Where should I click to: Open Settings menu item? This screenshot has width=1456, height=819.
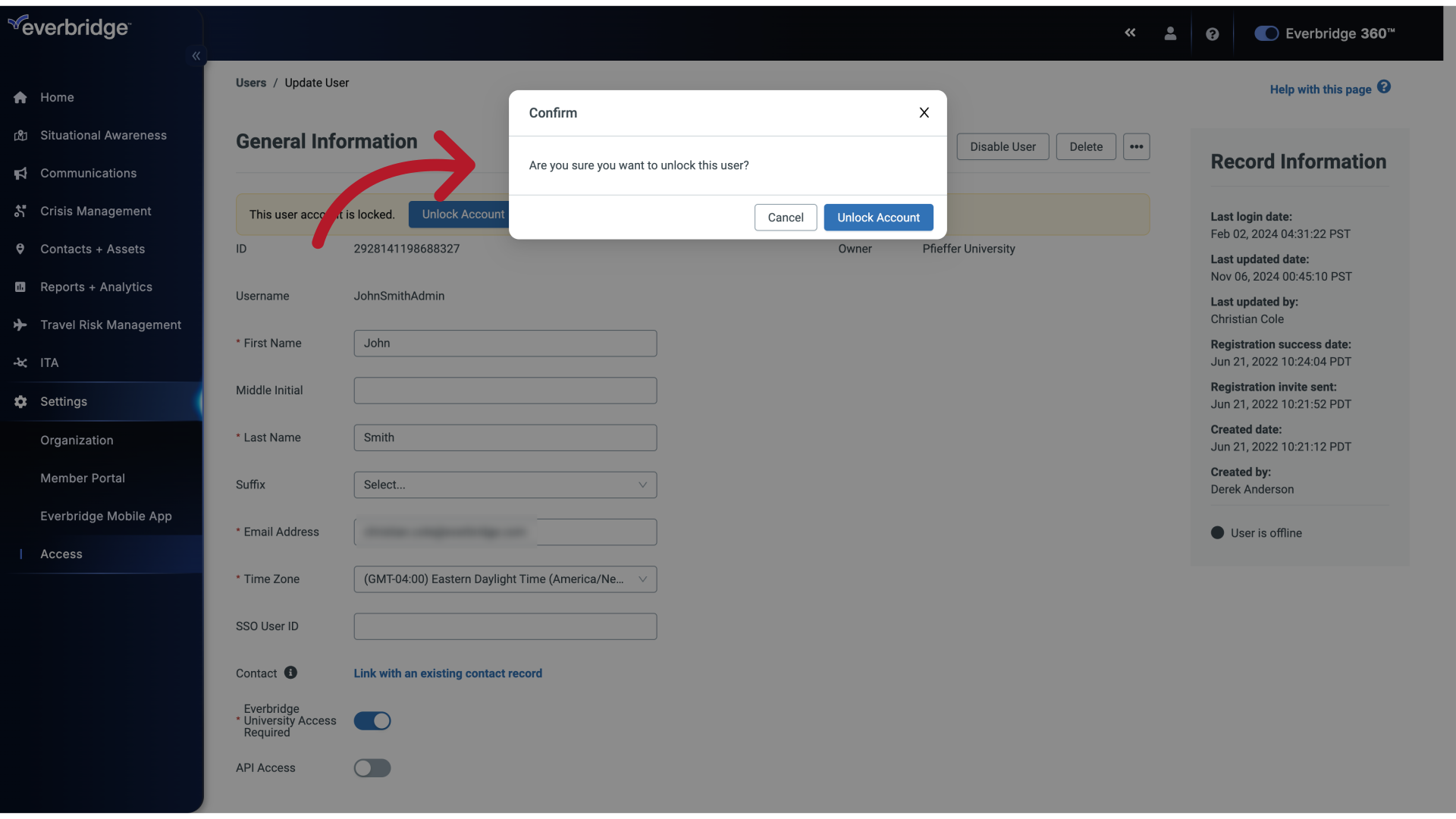63,401
